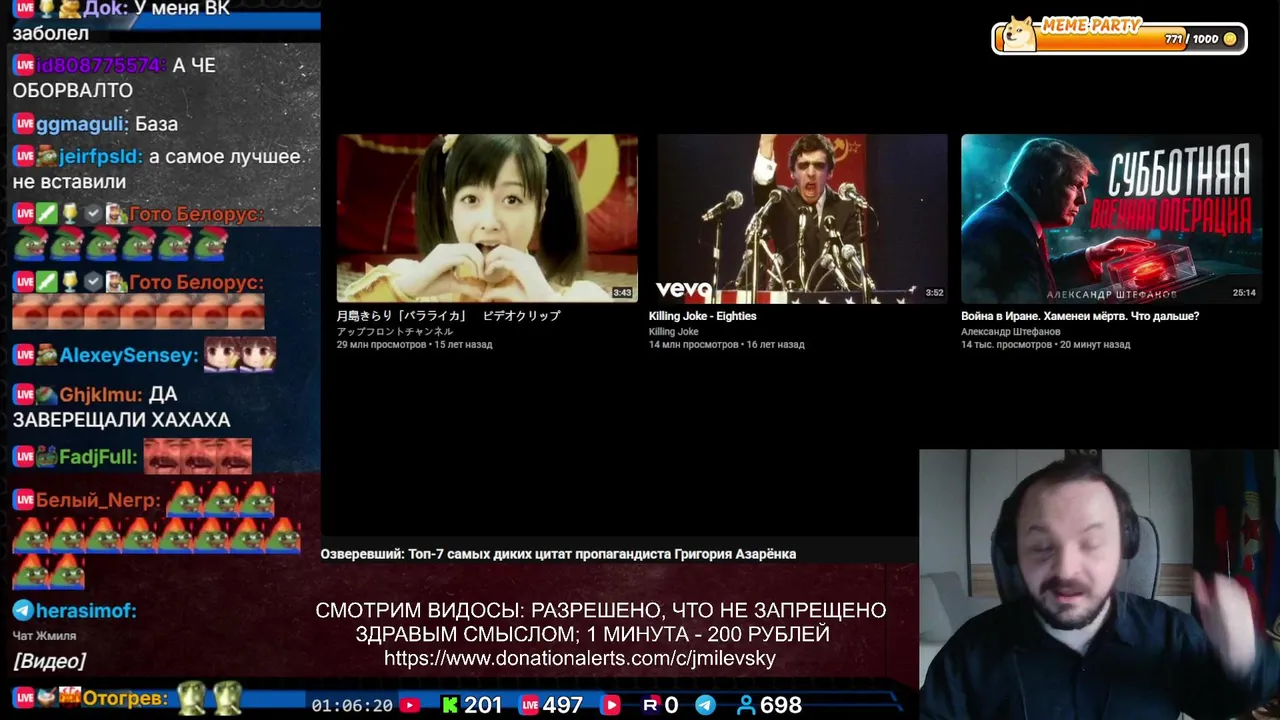The width and height of the screenshot is (1280, 720).
Task: Click the 14 млн просмотров • 16 лет назад text
Action: pyautogui.click(x=726, y=345)
